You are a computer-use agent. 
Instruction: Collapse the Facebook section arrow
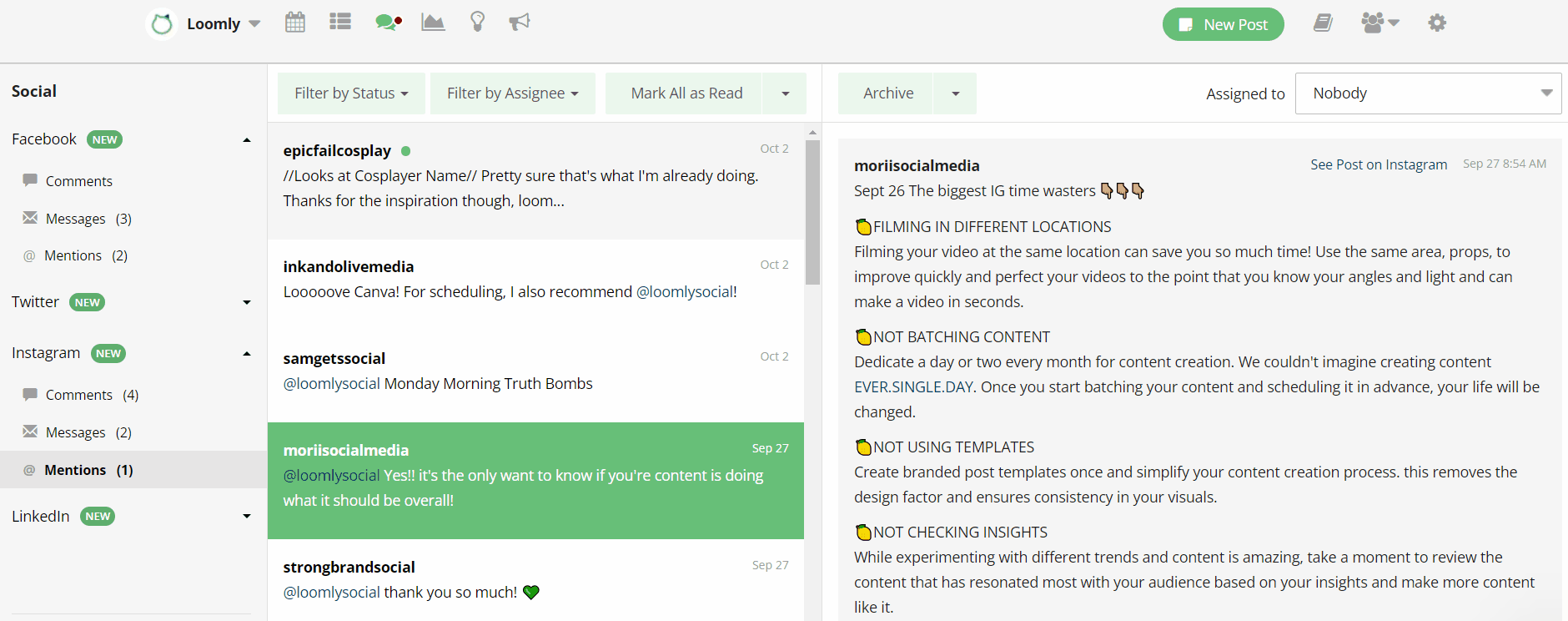(247, 140)
